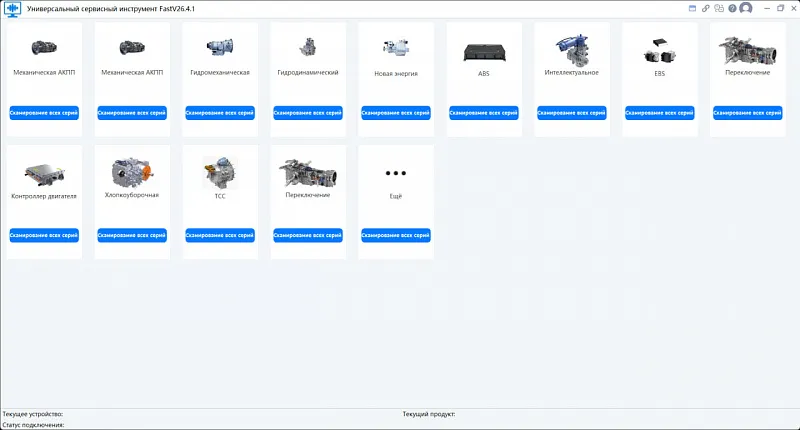The image size is (800, 430).
Task: Click the Переключение image beside TCC
Action: point(308,173)
